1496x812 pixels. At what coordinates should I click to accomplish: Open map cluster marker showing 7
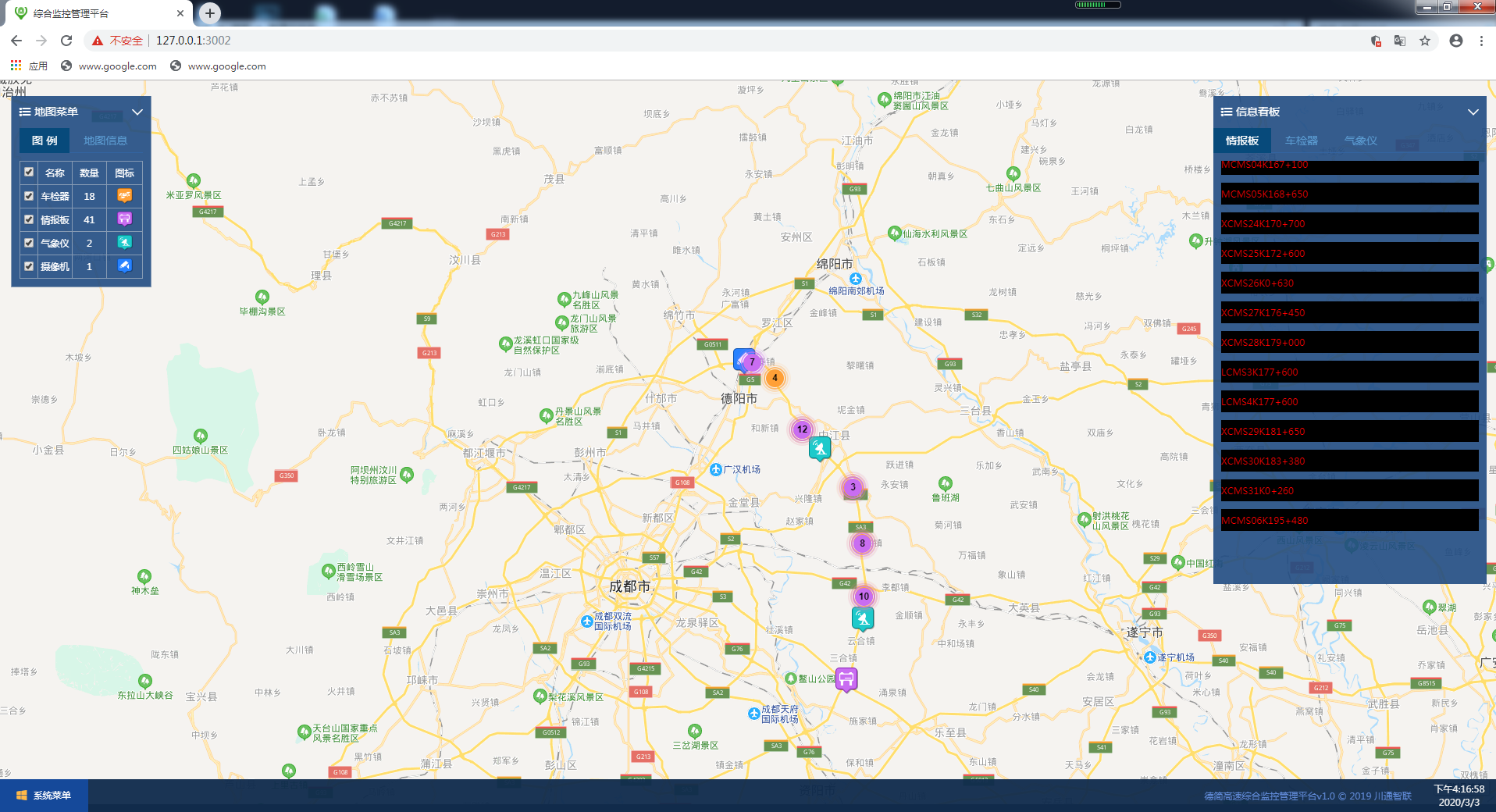[752, 361]
